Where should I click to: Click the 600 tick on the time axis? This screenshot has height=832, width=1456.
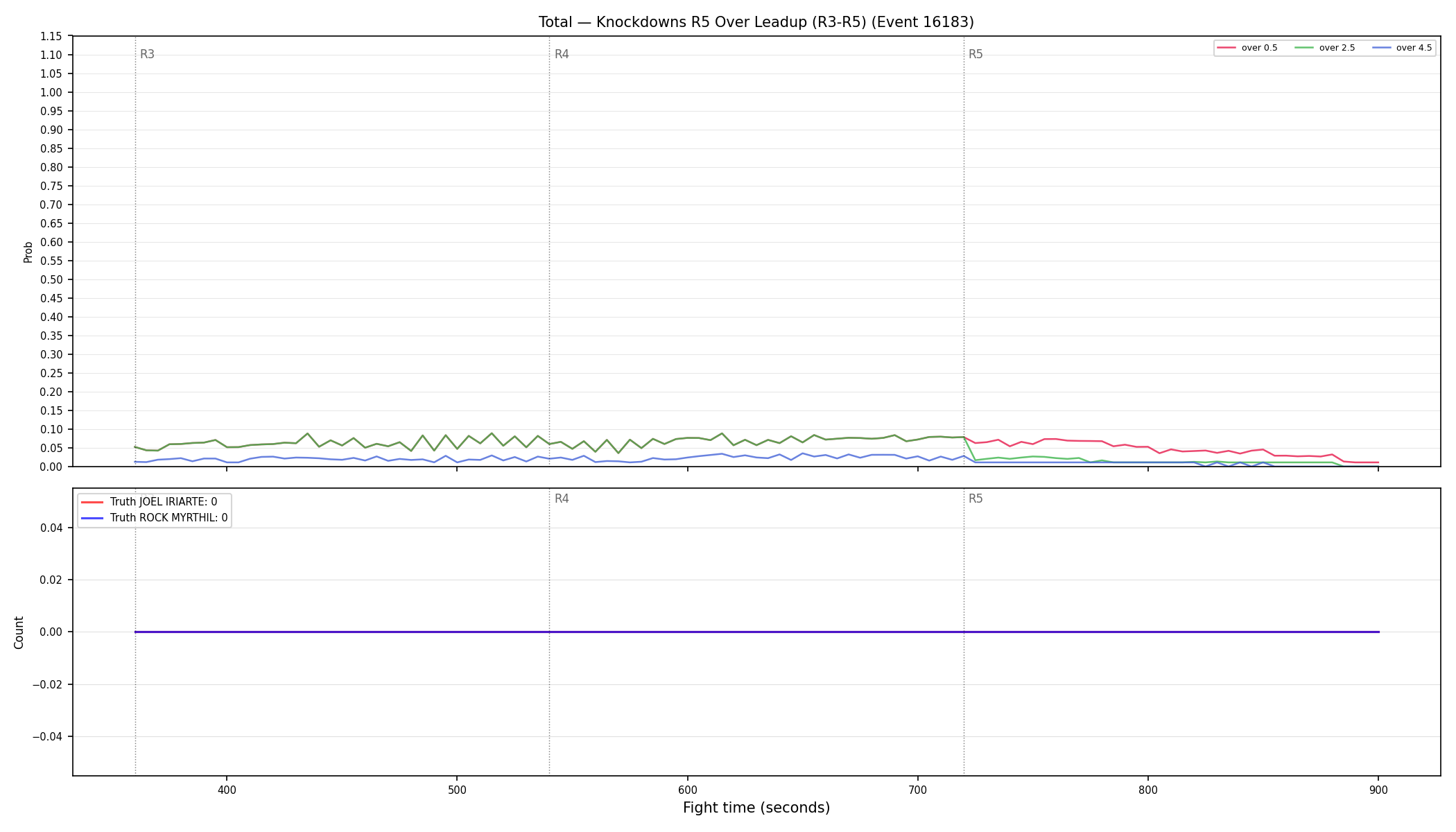tap(687, 790)
